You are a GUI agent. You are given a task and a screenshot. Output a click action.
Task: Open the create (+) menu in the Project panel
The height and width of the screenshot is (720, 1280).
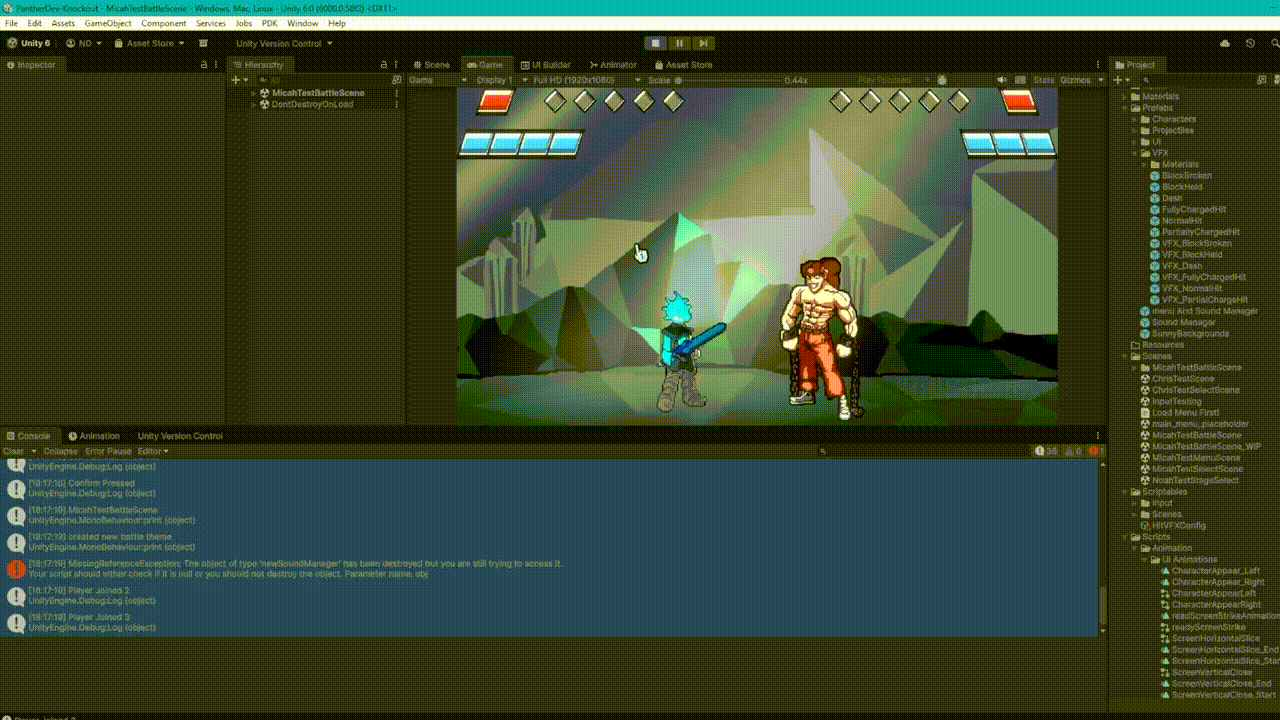click(x=1122, y=80)
